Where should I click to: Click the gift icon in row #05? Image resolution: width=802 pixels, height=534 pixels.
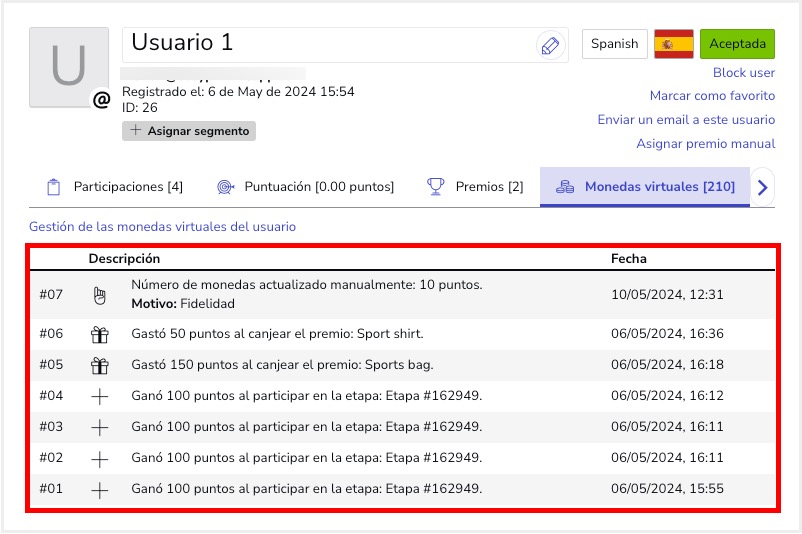click(x=99, y=365)
